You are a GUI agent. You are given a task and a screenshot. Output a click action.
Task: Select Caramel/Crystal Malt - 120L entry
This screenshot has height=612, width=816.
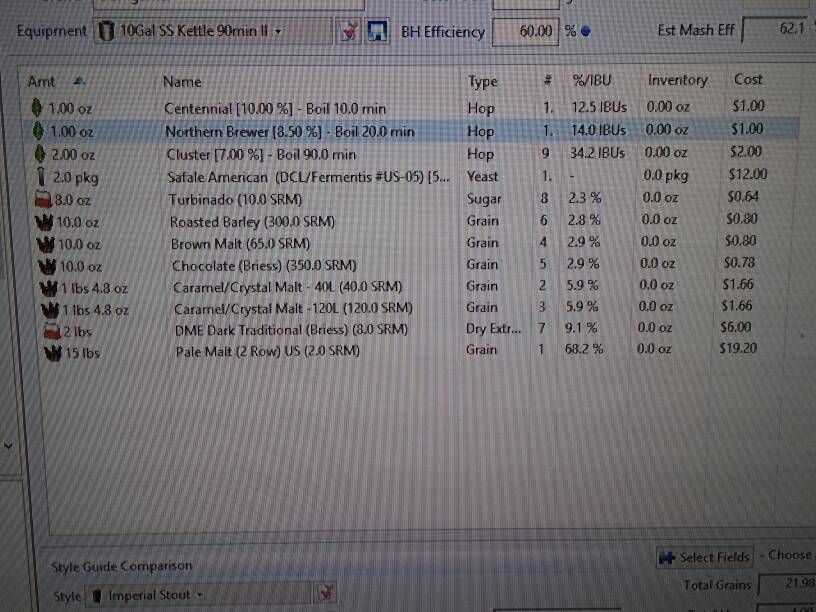[x=294, y=309]
